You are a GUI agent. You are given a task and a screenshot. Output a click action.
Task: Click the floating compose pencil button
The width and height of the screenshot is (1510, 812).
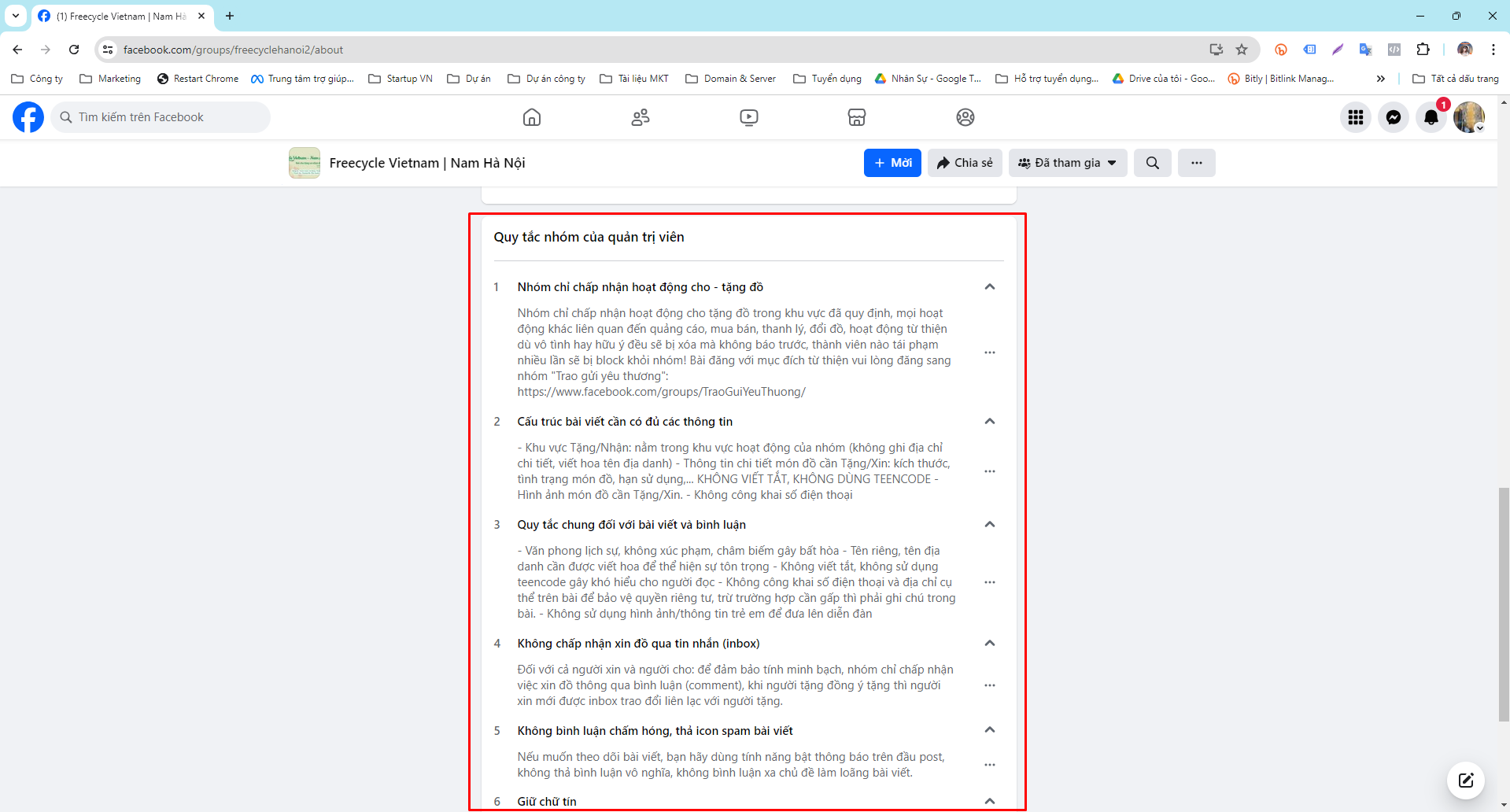(x=1464, y=780)
